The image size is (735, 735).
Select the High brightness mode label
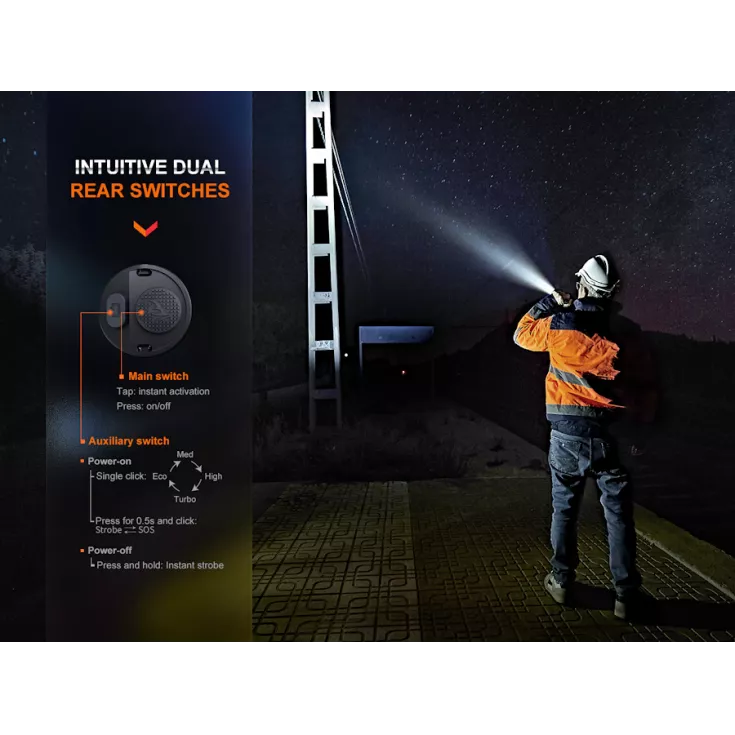click(213, 477)
